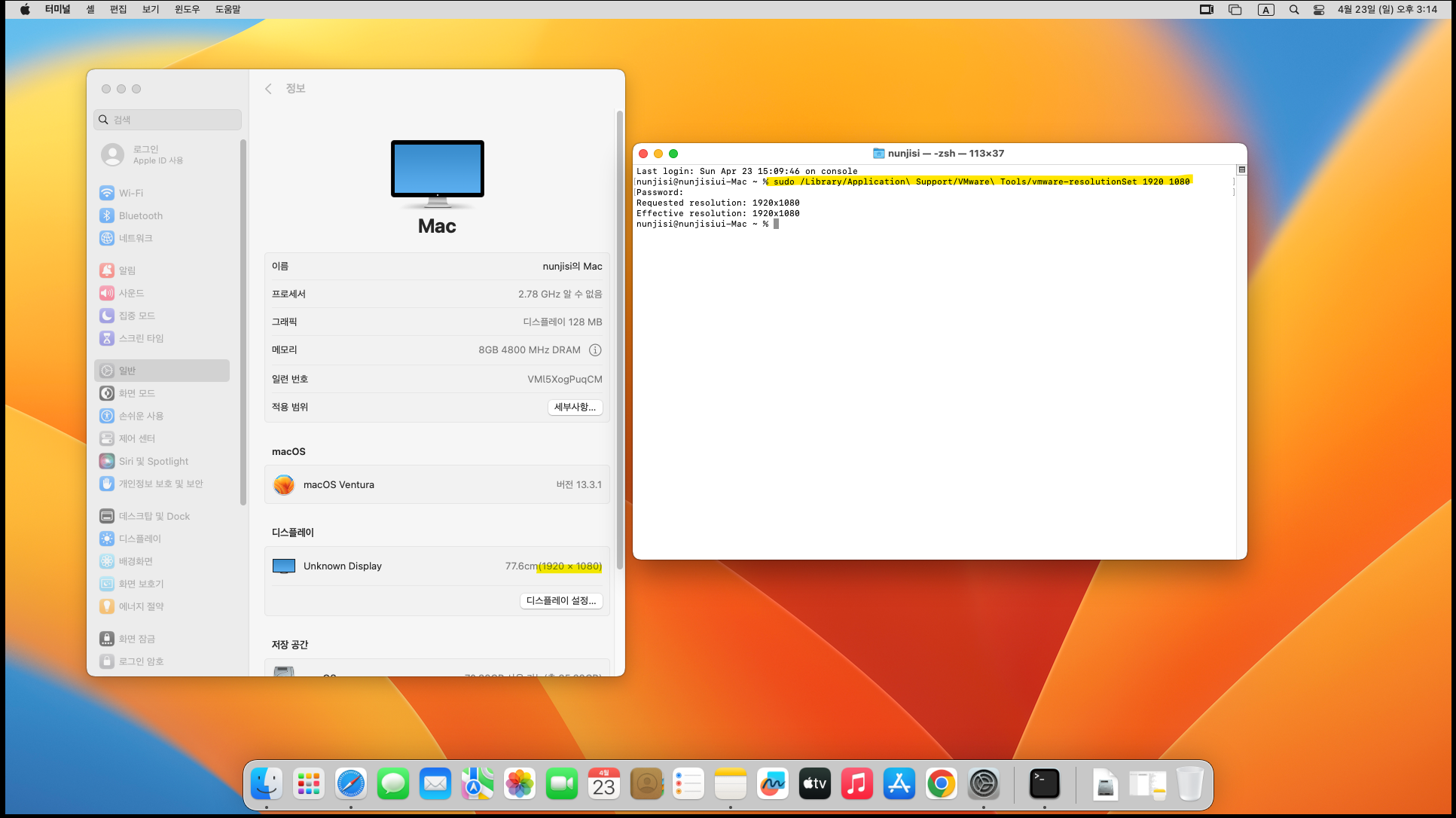Open Trash in the Dock
Viewport: 1456px width, 818px height.
click(x=1190, y=784)
